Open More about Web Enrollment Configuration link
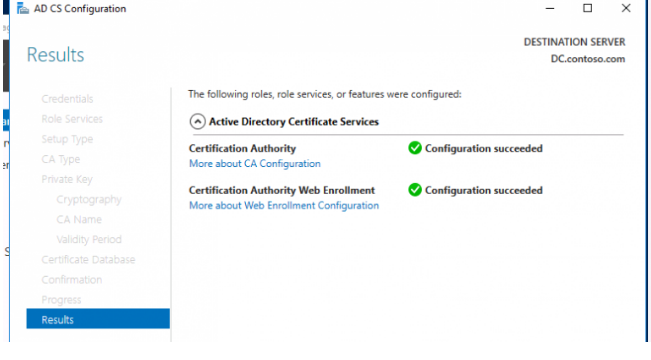 (284, 206)
